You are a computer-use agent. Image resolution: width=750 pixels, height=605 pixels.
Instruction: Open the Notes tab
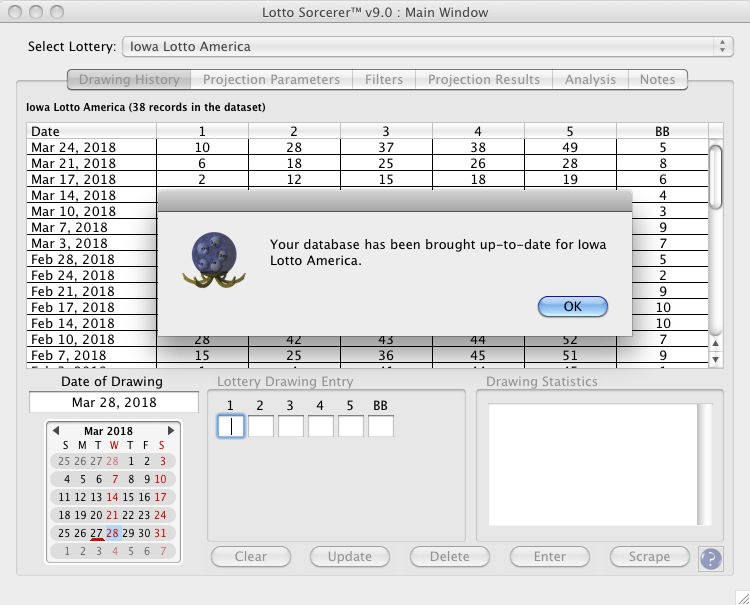(658, 79)
